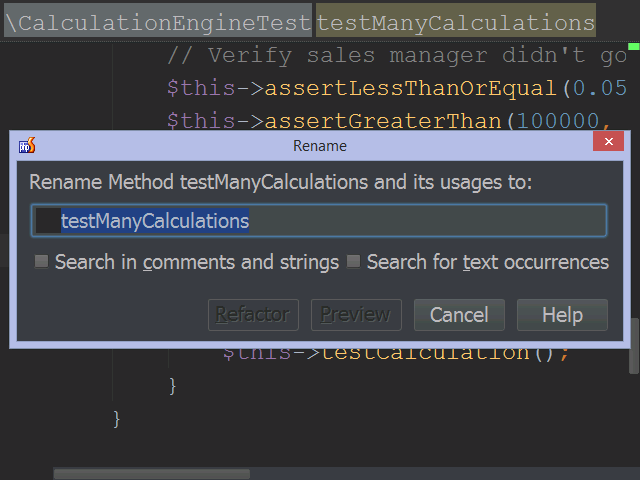This screenshot has height=480, width=640.
Task: Open Help for the Rename dialog
Action: pos(562,315)
